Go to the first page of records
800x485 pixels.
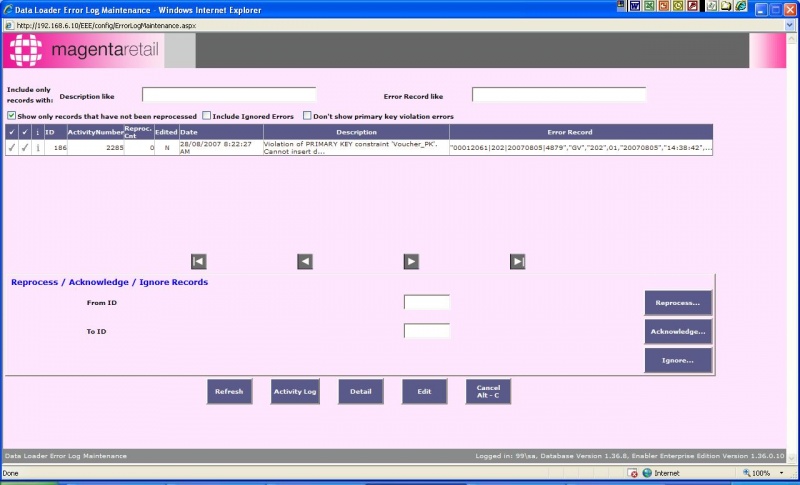(198, 262)
